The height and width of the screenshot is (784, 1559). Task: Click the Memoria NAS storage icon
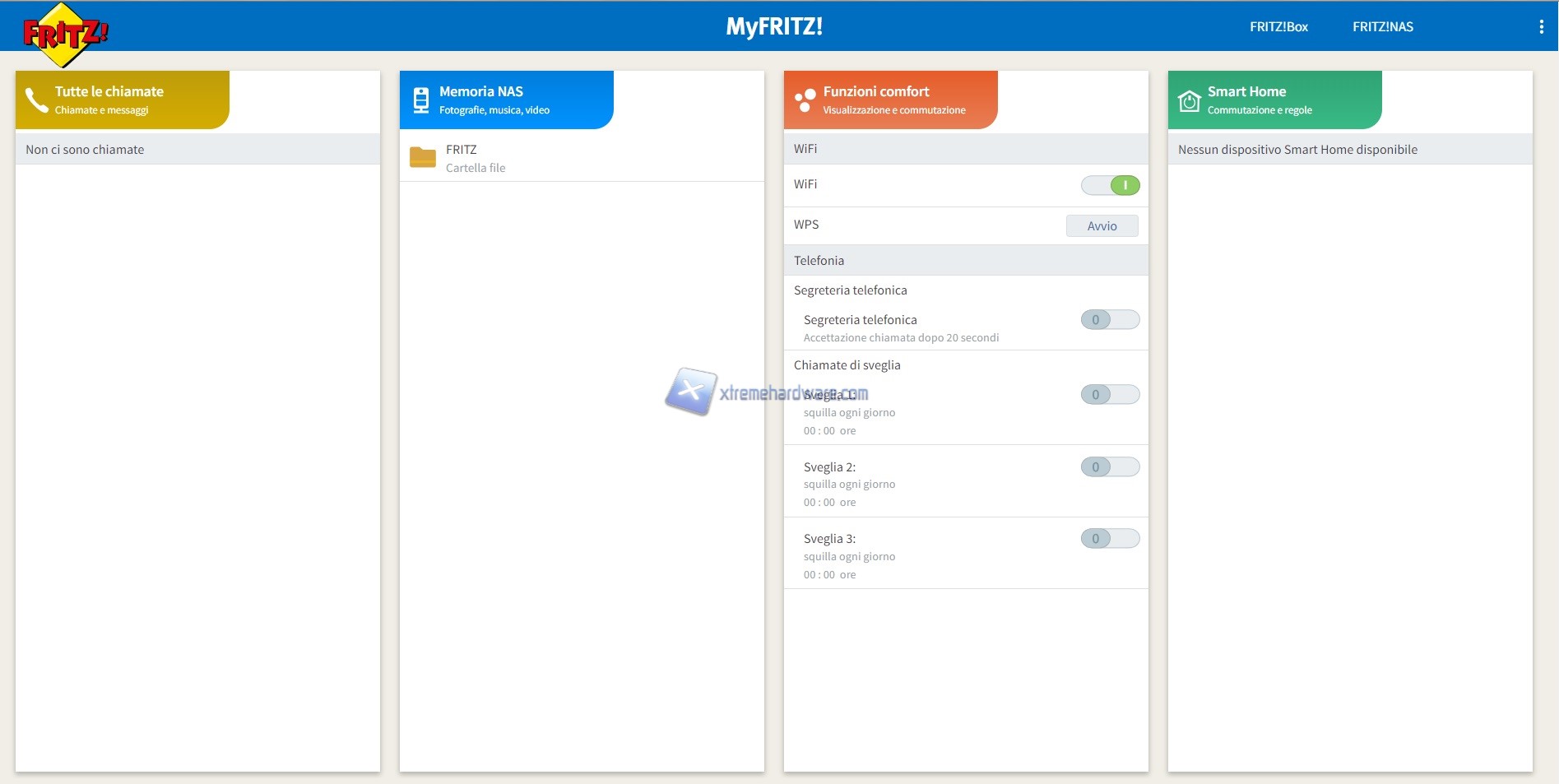point(420,100)
